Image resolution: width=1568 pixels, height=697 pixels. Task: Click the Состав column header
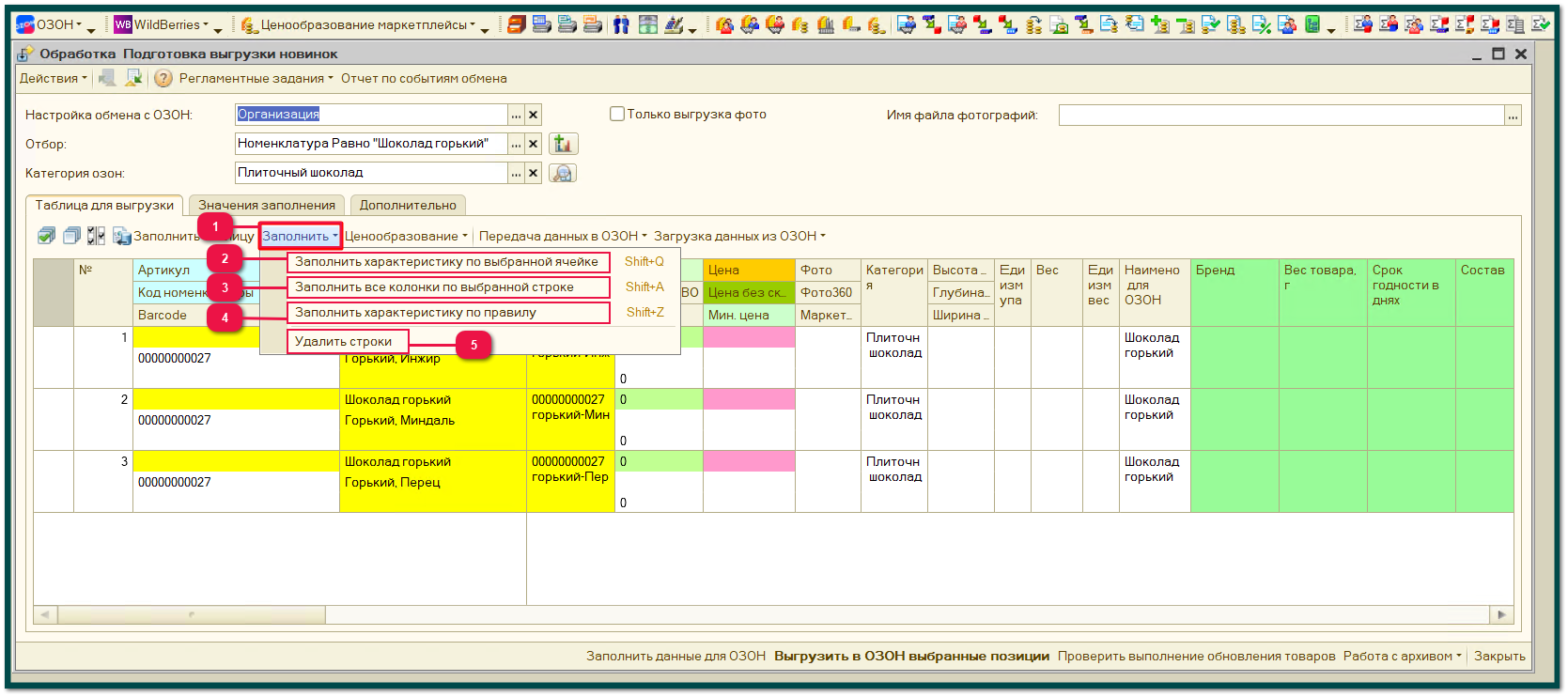click(x=1484, y=293)
